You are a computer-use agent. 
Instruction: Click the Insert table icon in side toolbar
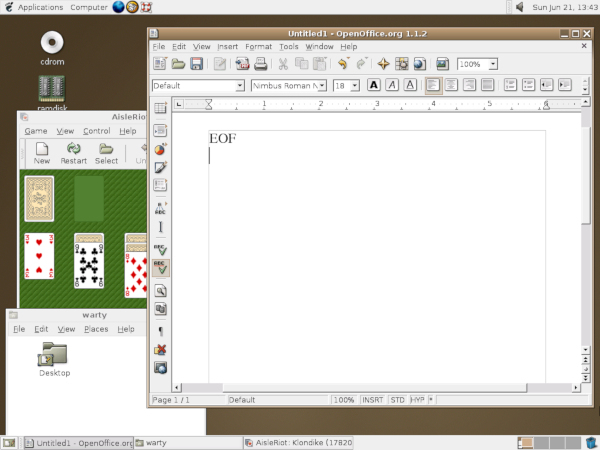pyautogui.click(x=160, y=108)
